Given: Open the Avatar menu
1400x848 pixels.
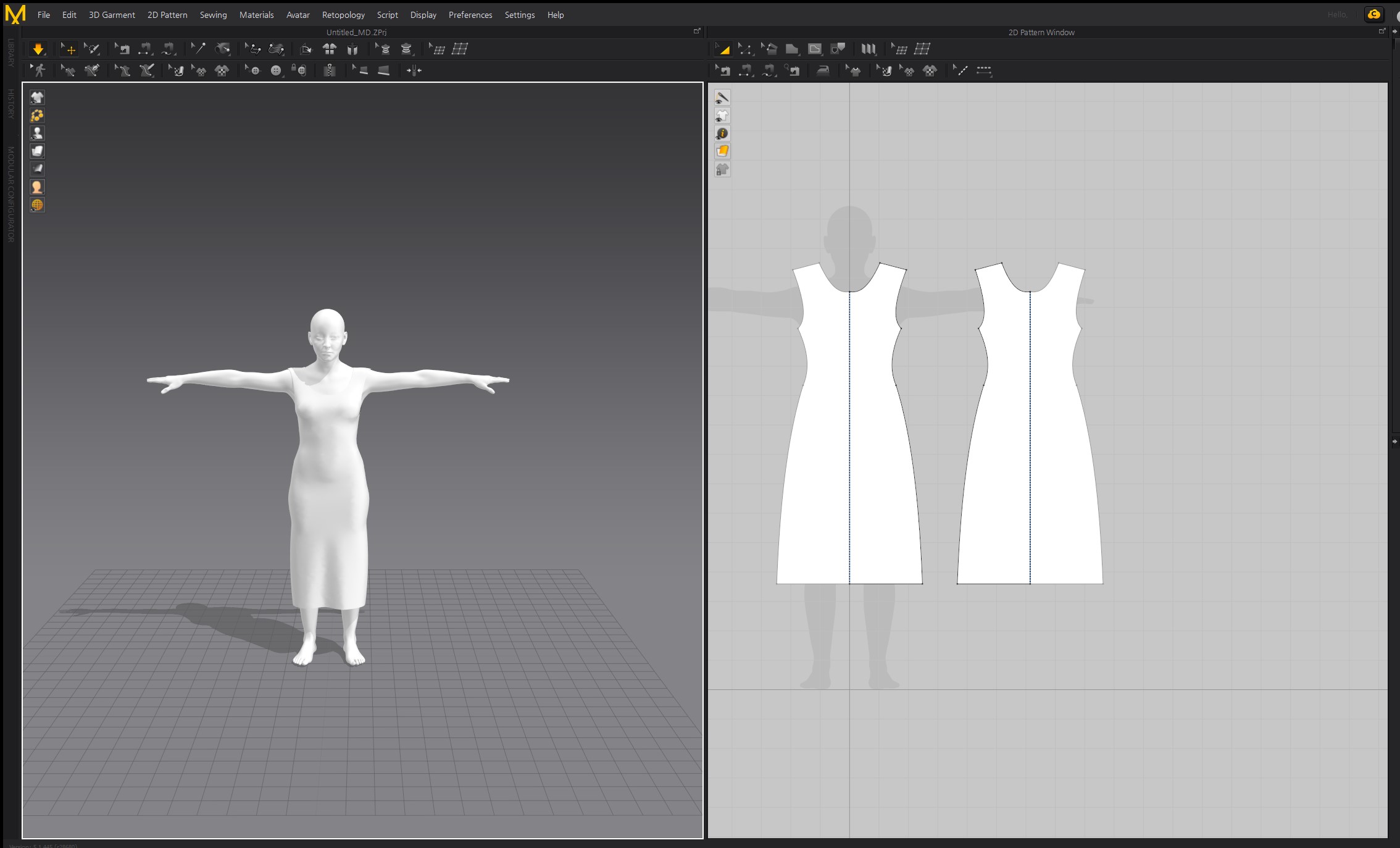Looking at the screenshot, I should pyautogui.click(x=298, y=15).
